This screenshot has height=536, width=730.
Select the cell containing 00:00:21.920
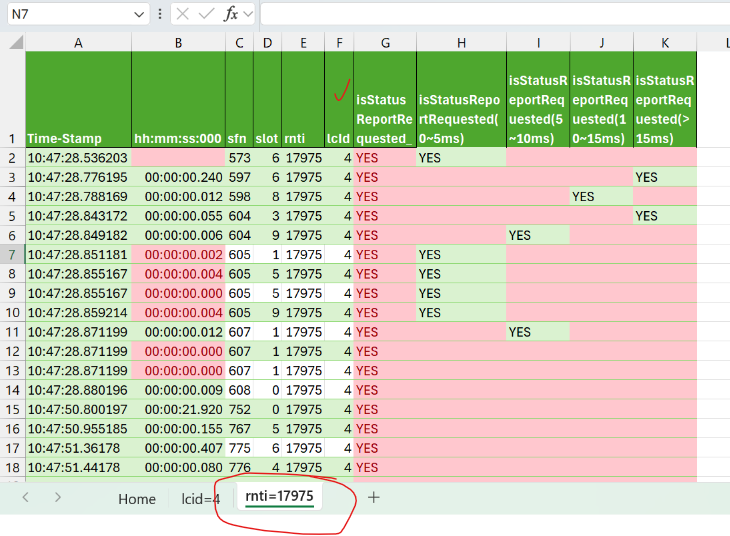coord(178,409)
